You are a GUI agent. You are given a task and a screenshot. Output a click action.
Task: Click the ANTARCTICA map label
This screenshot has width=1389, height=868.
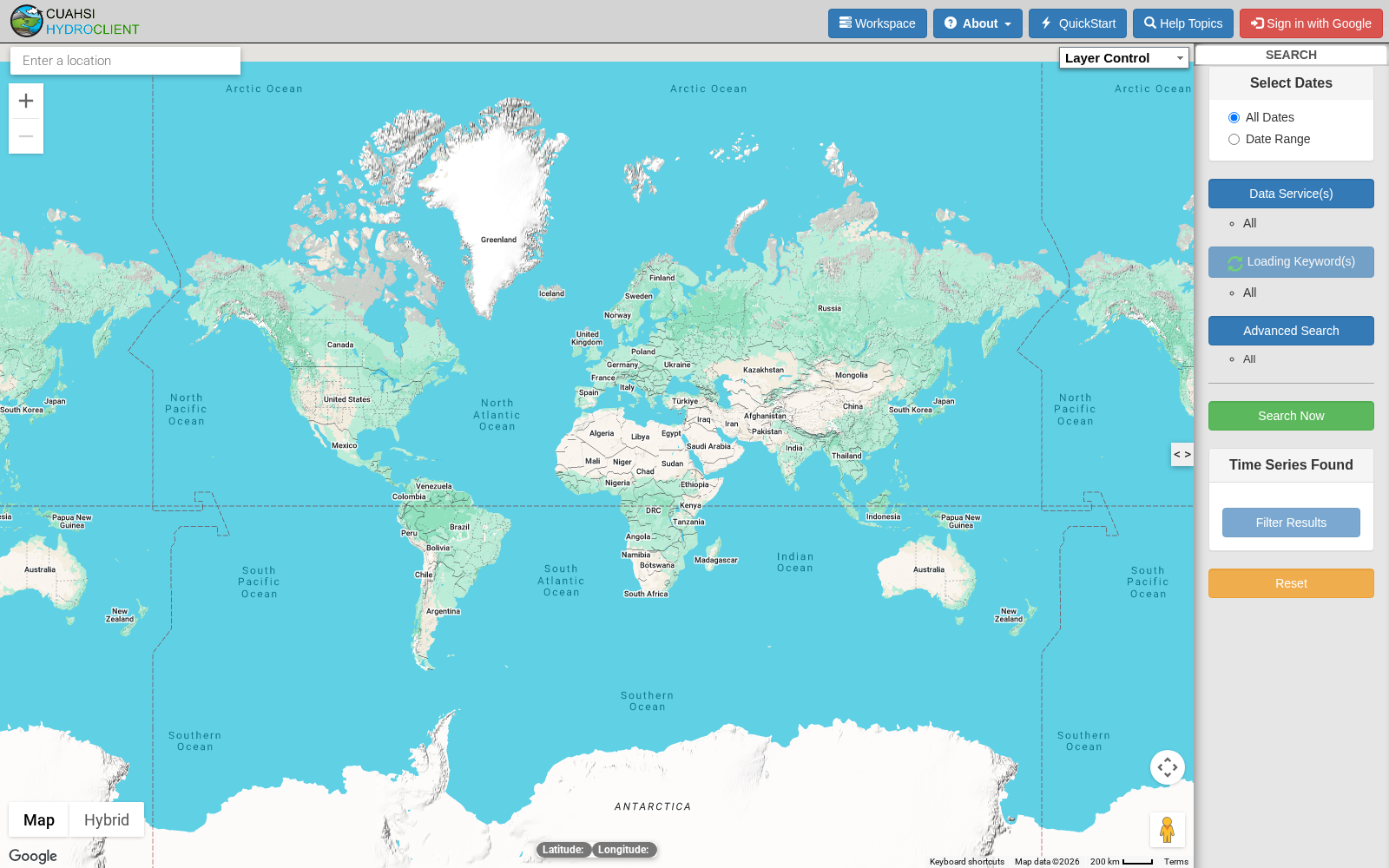click(653, 807)
